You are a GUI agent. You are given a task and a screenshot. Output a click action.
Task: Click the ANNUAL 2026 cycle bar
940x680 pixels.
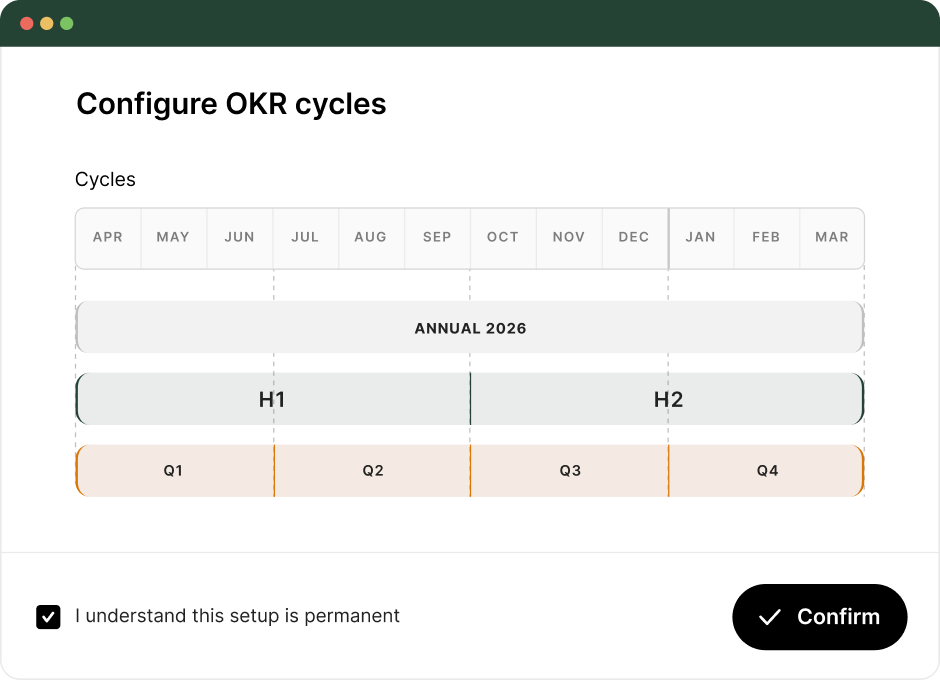pos(470,327)
